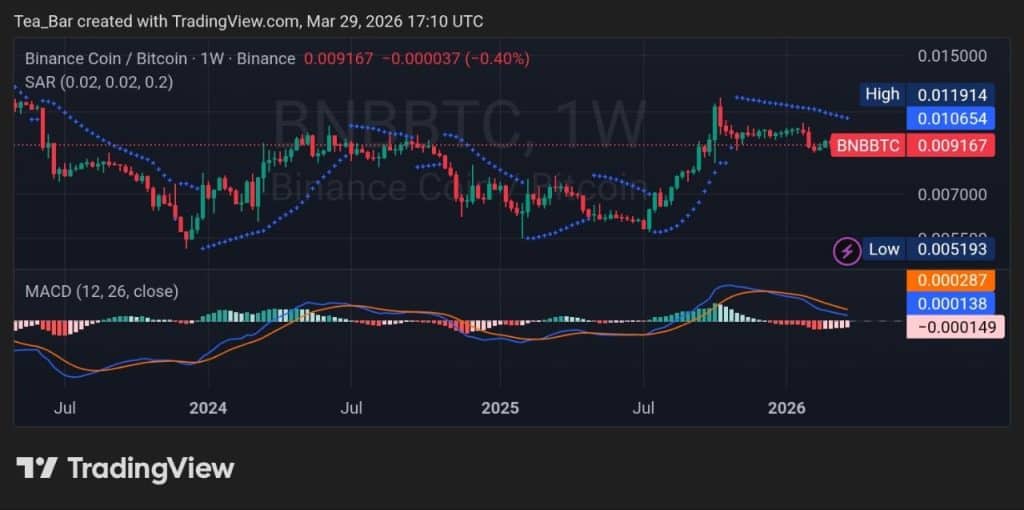Click the TradingView logo at bottom

pyautogui.click(x=125, y=468)
